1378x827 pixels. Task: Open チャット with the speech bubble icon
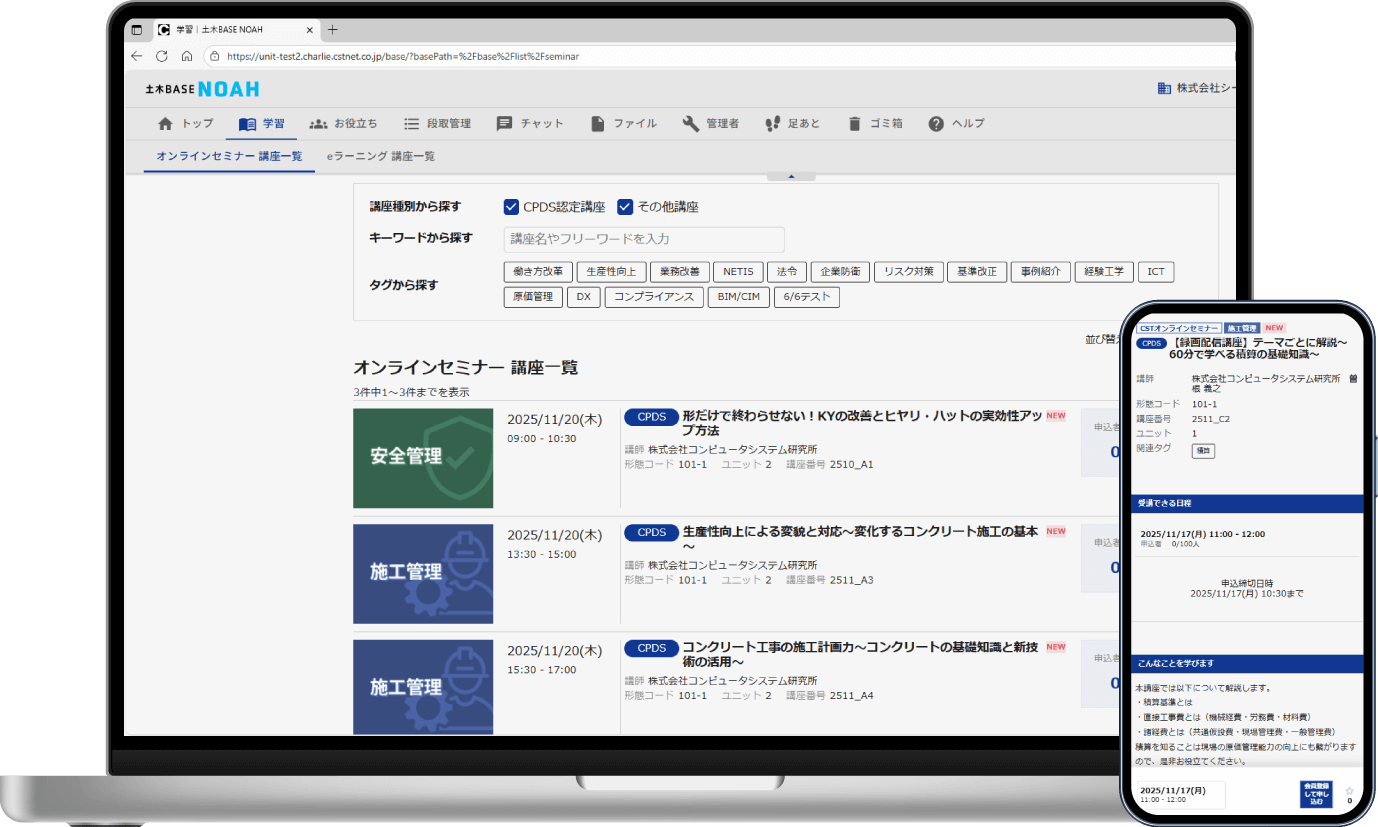(x=504, y=123)
